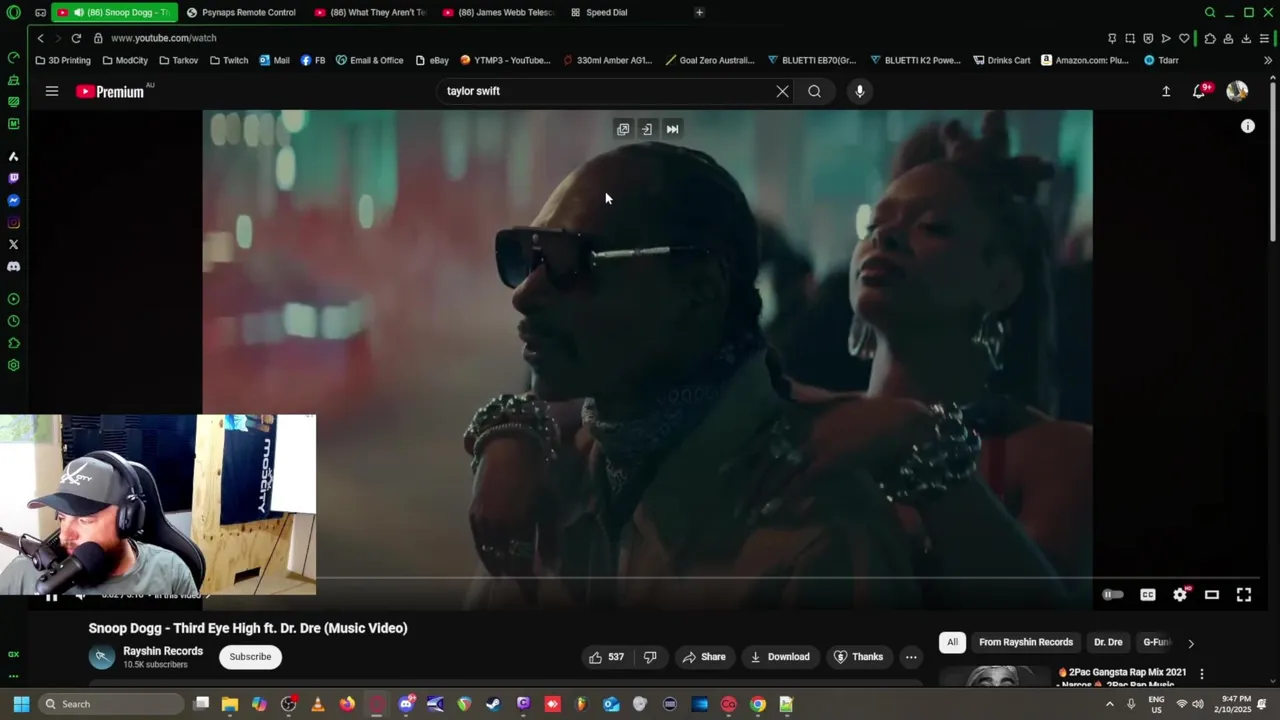The width and height of the screenshot is (1280, 720).
Task: Open more actions (three dots) under video
Action: coord(911,657)
